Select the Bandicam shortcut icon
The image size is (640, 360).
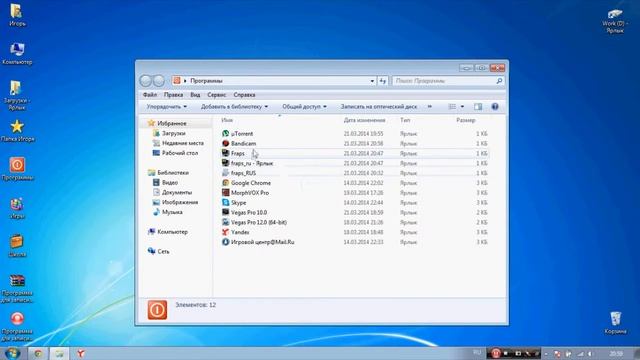pyautogui.click(x=225, y=143)
